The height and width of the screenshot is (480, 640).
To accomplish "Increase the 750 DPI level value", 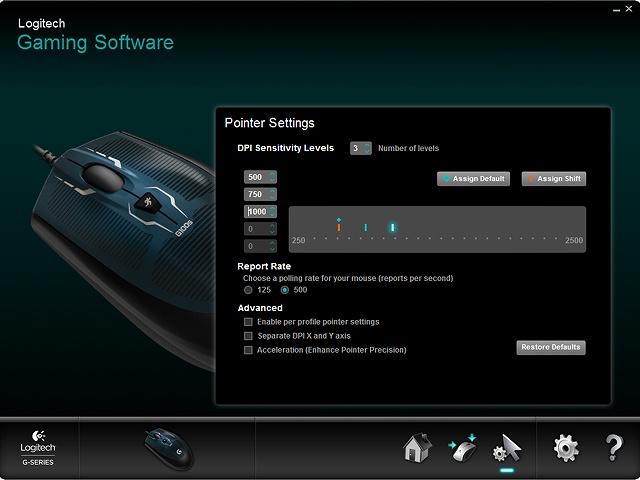I will point(272,191).
